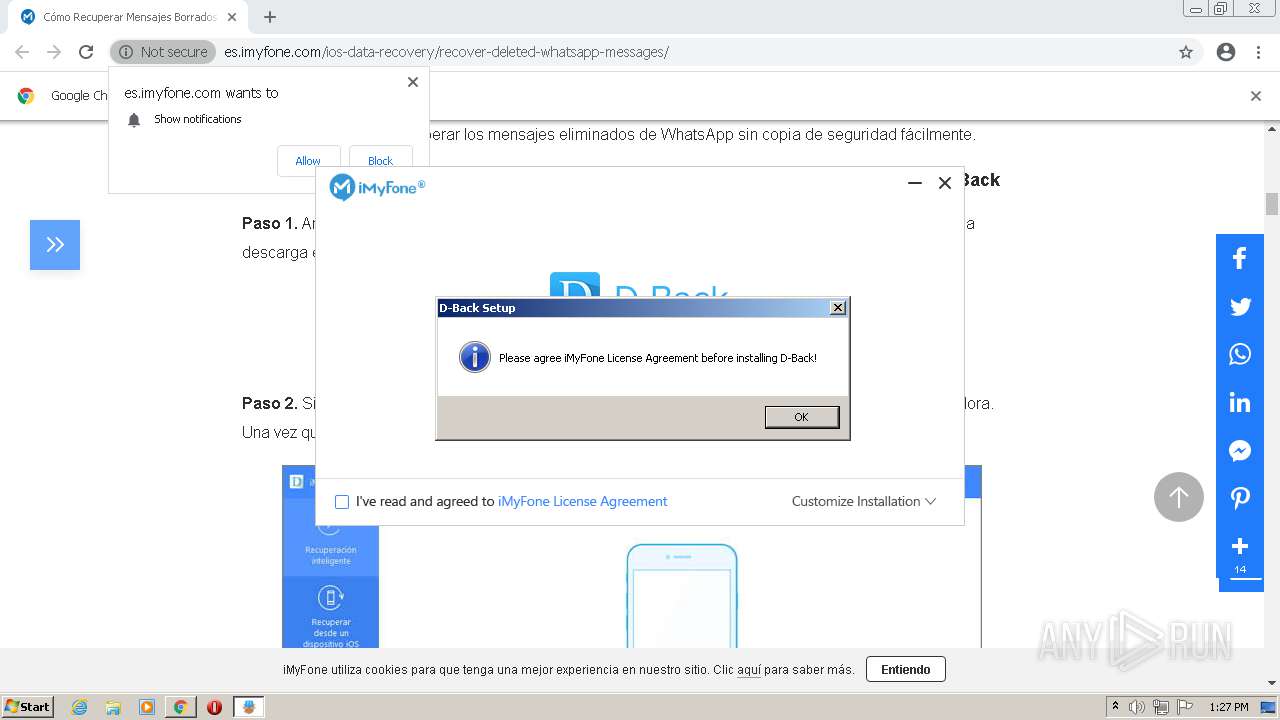Open the 'aquí' cookie info link
Viewport: 1280px width, 720px height.
click(749, 670)
